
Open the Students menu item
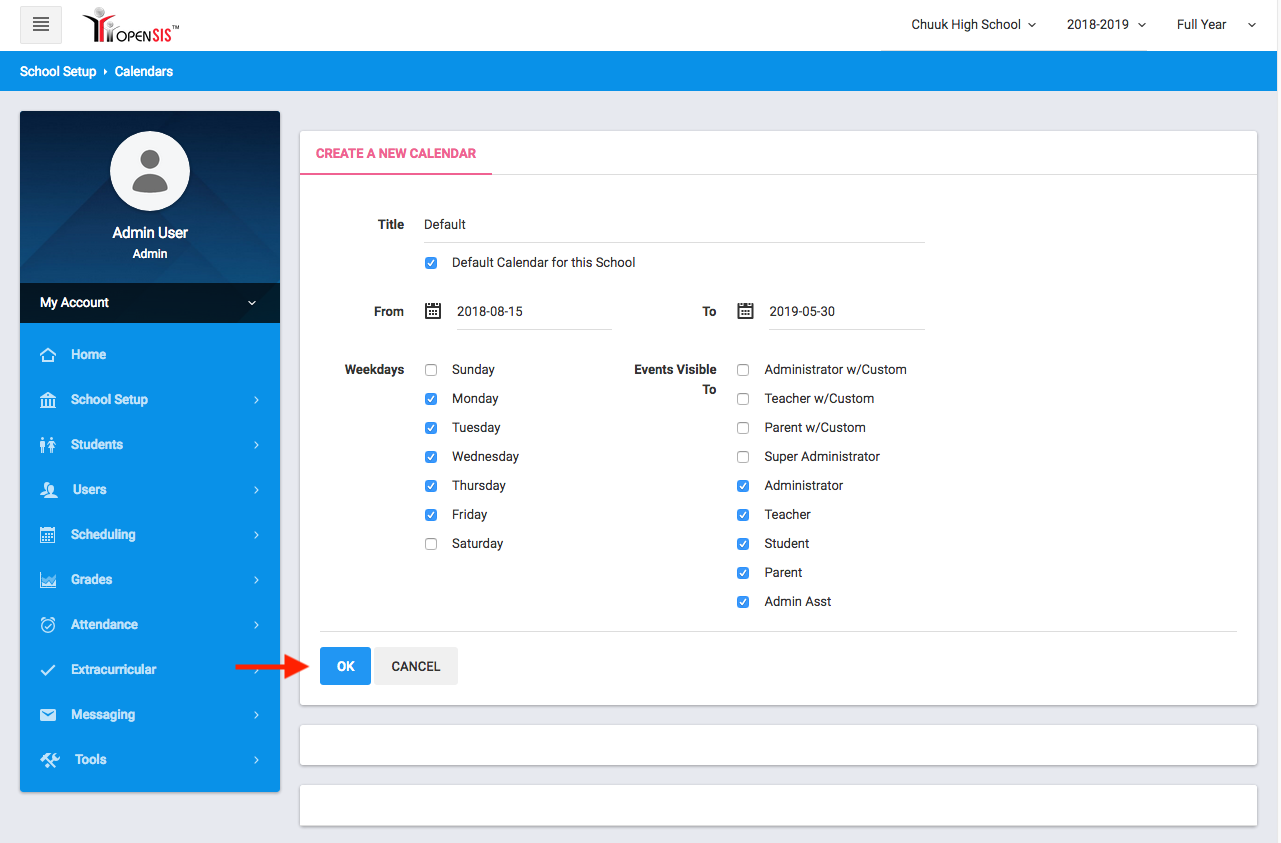(97, 445)
